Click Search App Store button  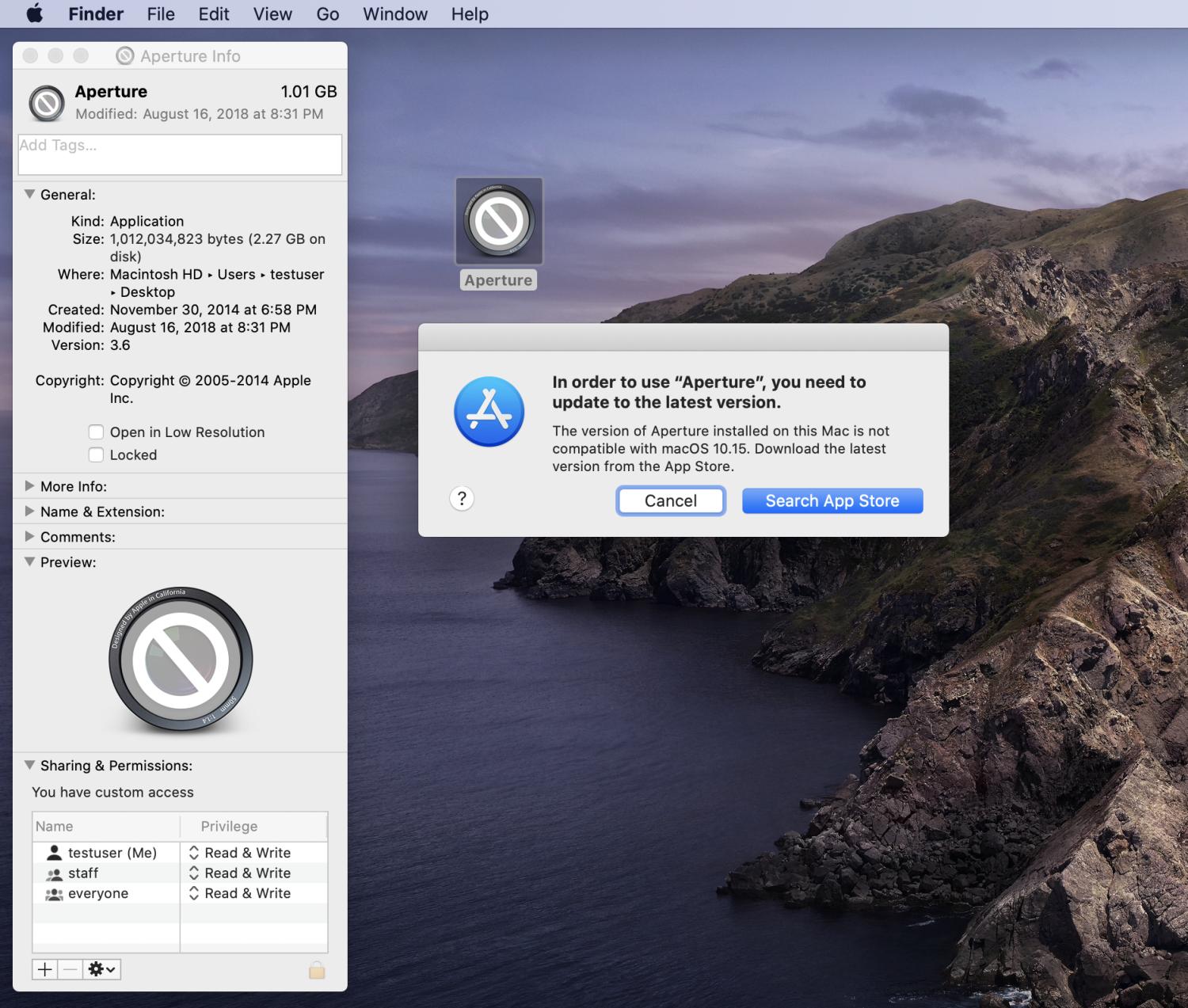tap(832, 501)
